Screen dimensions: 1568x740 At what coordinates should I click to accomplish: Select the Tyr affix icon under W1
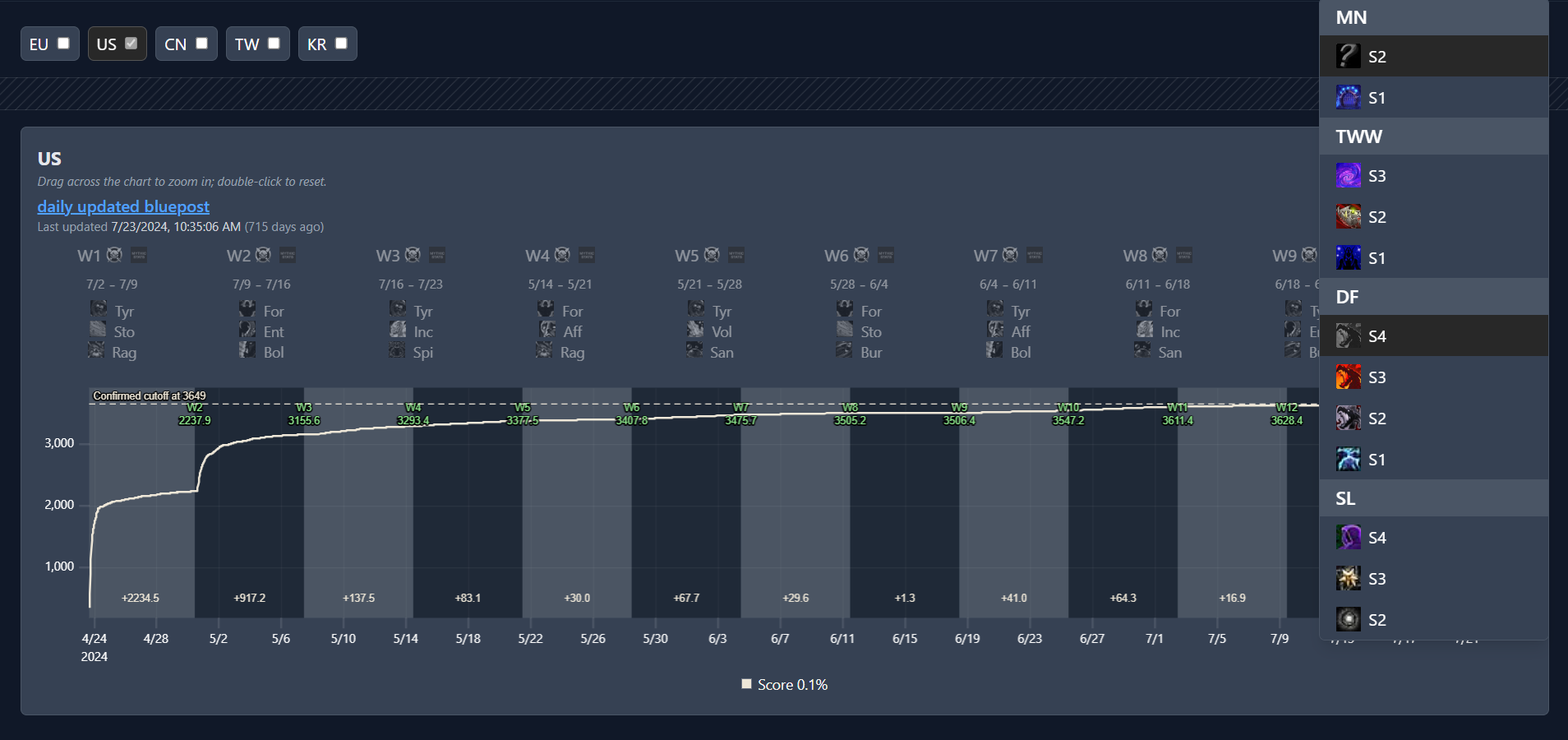tap(98, 308)
